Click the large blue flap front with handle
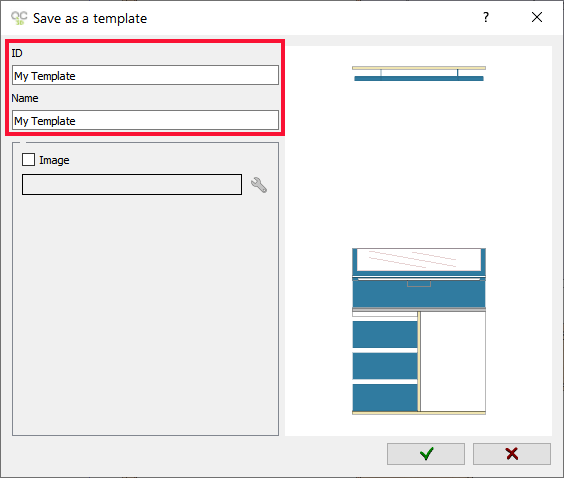 (419, 294)
